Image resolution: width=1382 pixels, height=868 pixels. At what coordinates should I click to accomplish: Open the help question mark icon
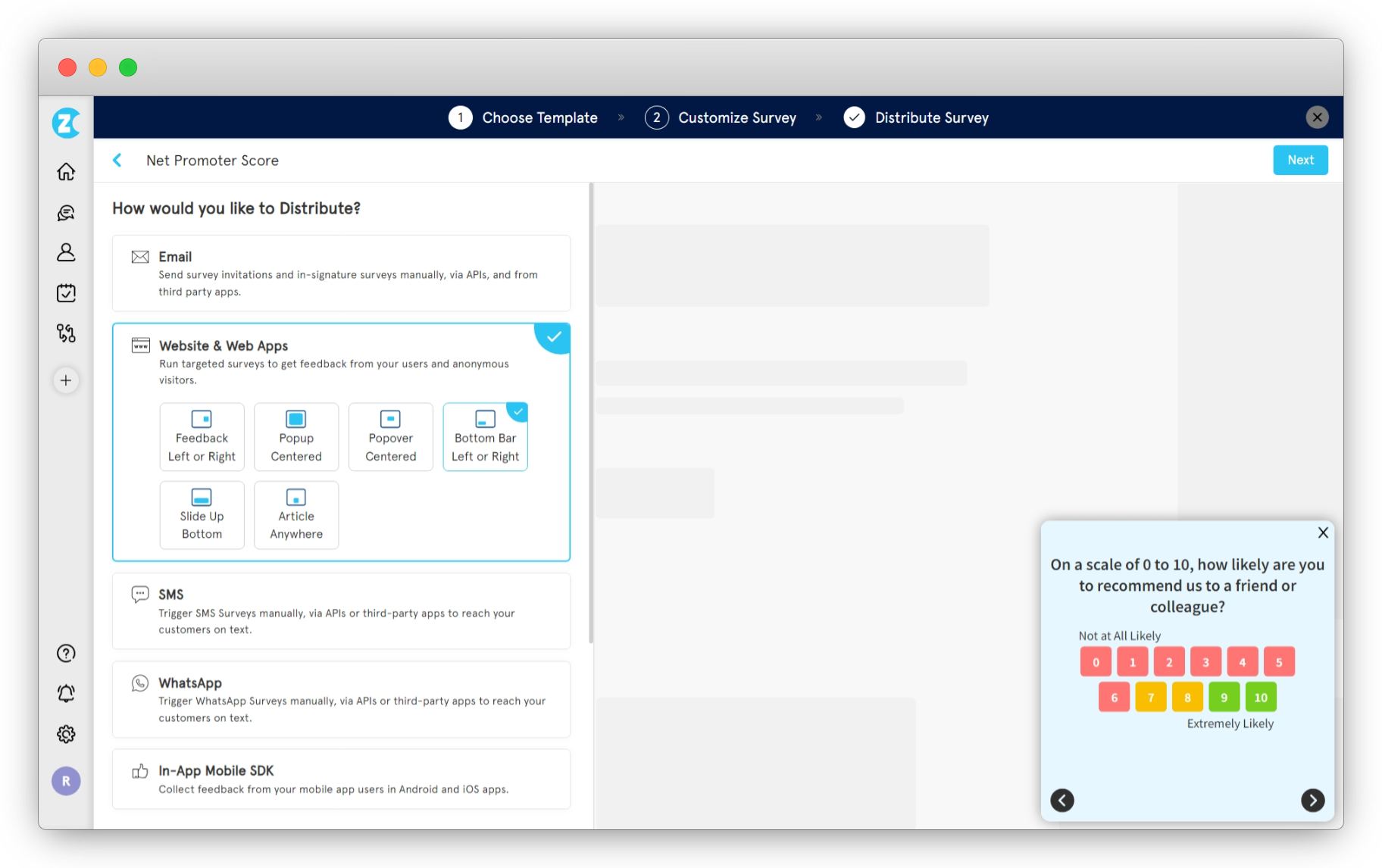[66, 653]
